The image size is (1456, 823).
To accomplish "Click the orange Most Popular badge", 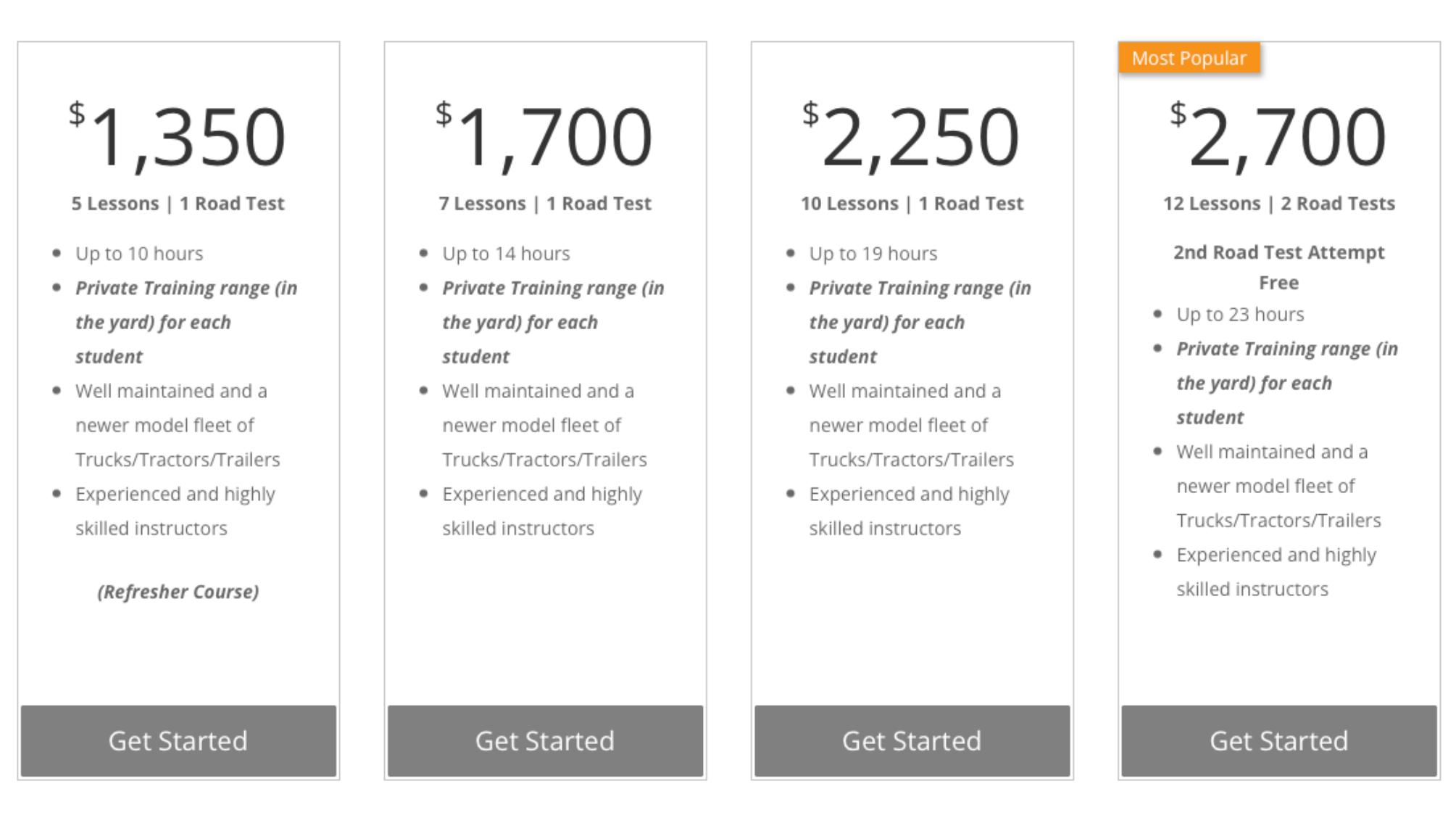I will coord(1189,58).
